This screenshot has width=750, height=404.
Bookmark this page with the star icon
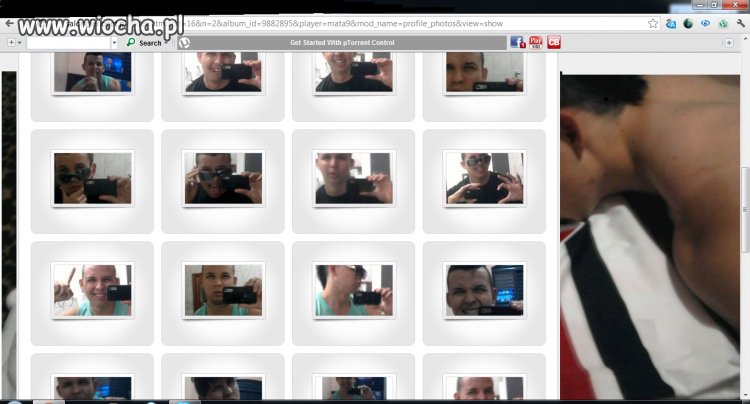[652, 23]
